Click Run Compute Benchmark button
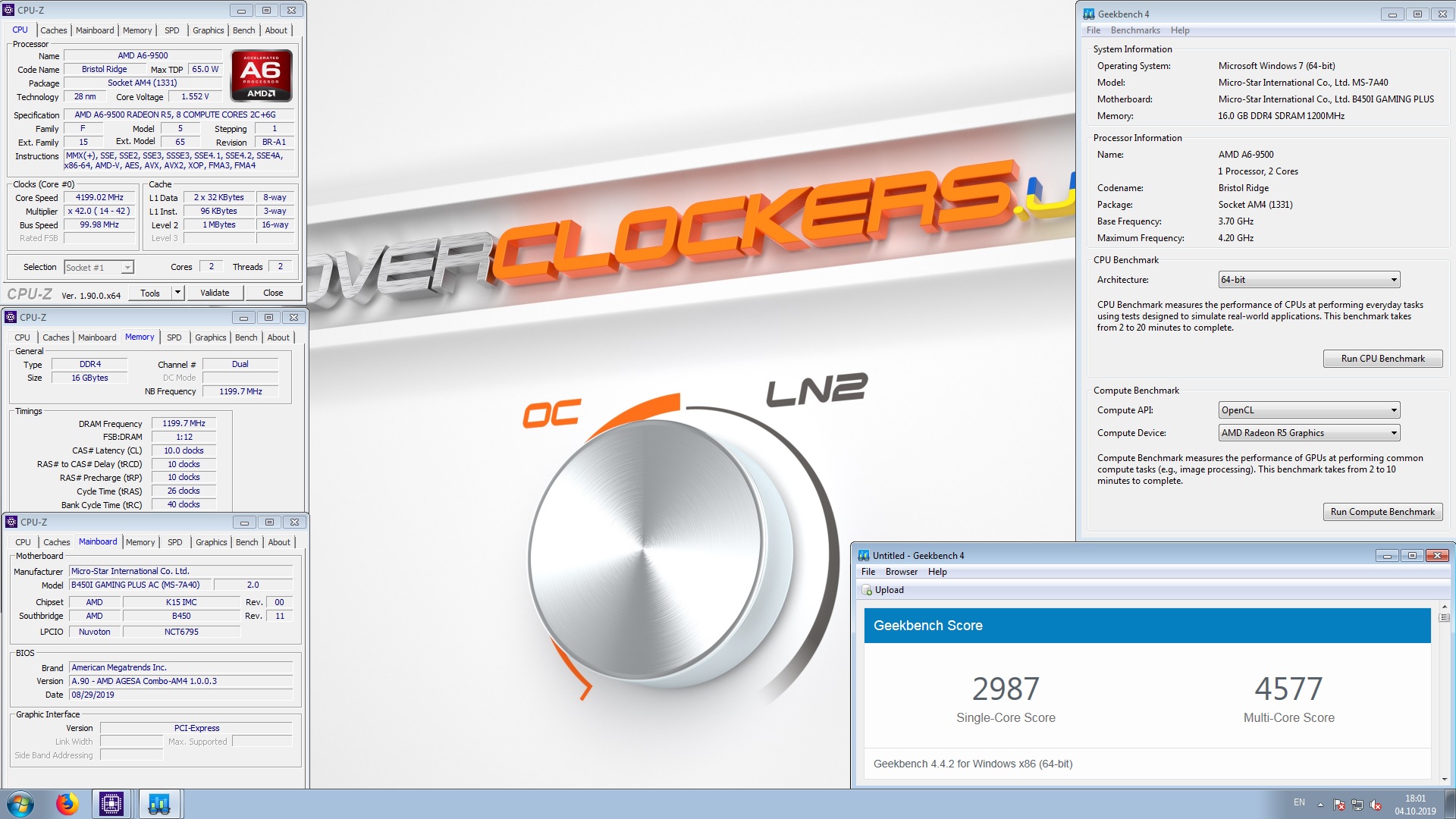The image size is (1456, 819). pos(1382,512)
